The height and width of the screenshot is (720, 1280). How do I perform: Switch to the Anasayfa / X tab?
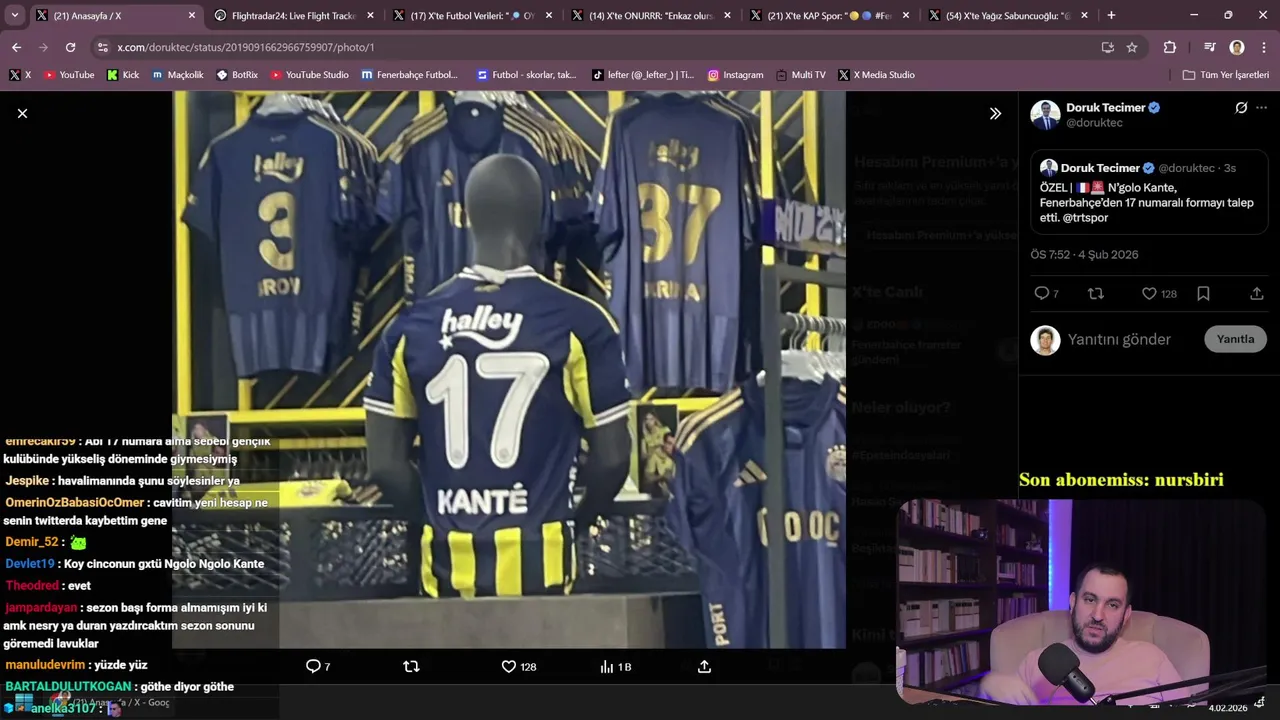point(115,16)
